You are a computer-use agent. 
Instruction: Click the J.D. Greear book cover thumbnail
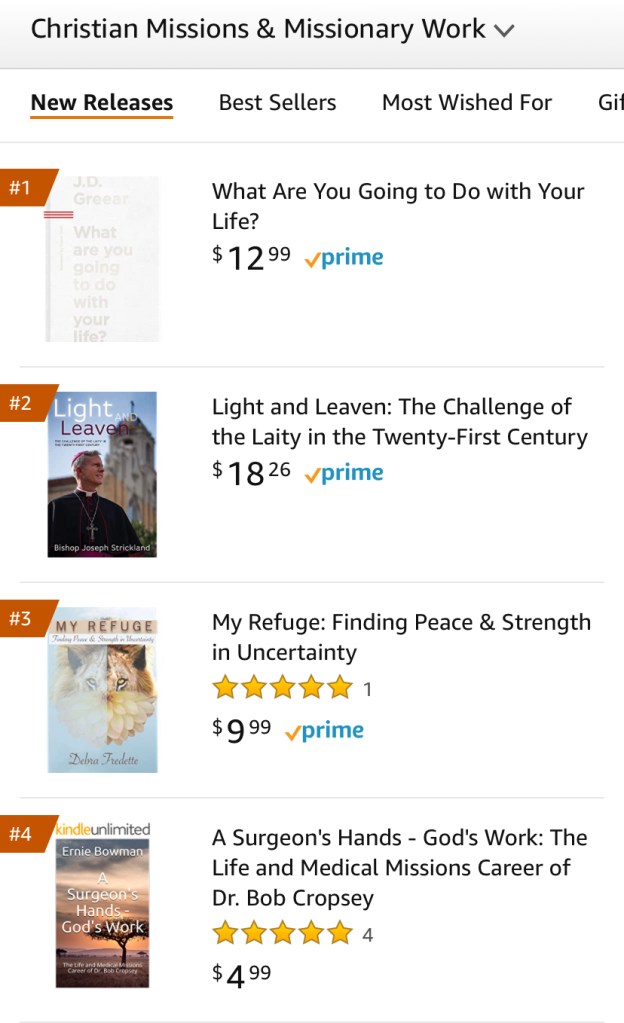point(102,259)
